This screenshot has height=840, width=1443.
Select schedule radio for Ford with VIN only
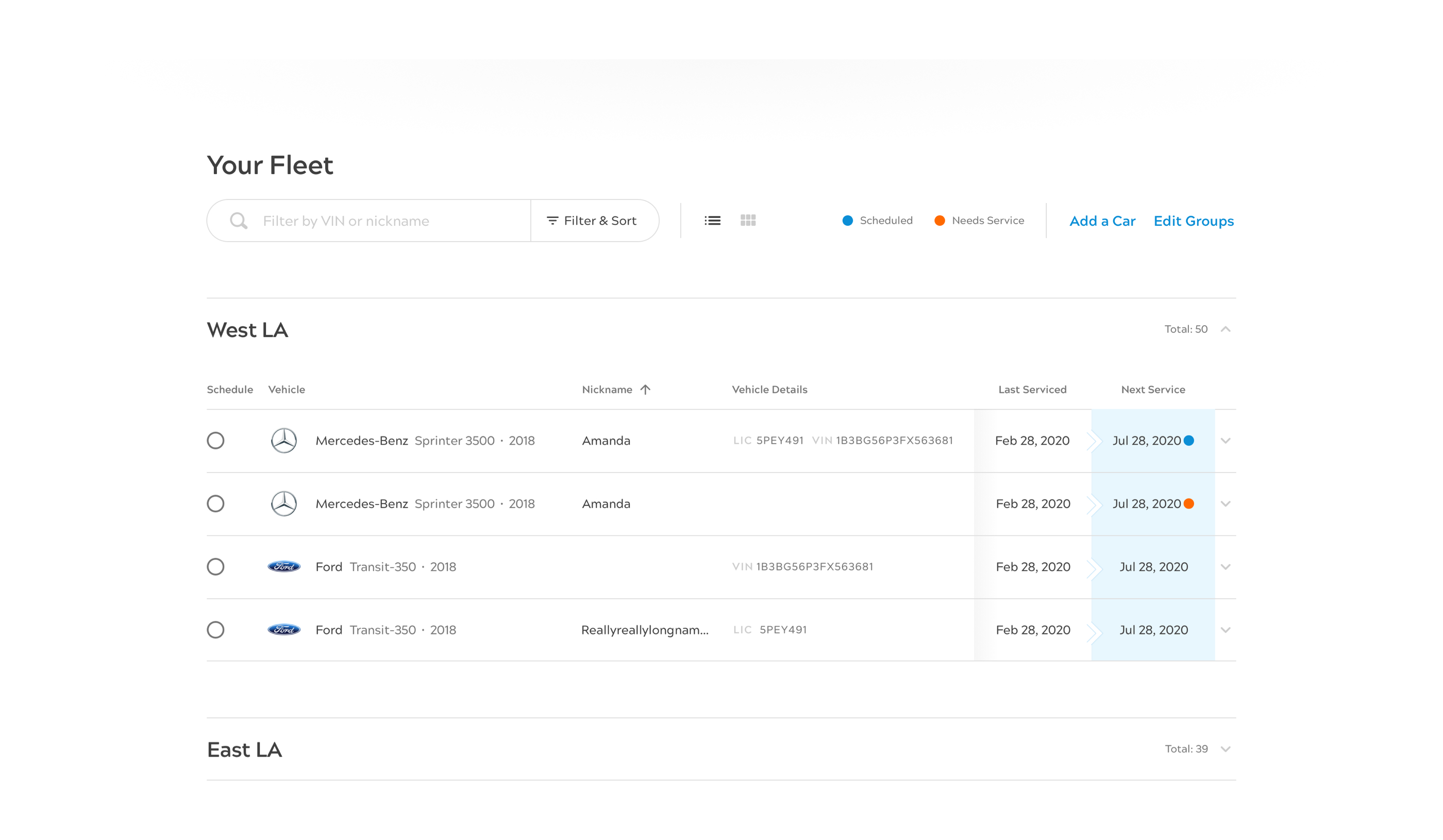[215, 567]
